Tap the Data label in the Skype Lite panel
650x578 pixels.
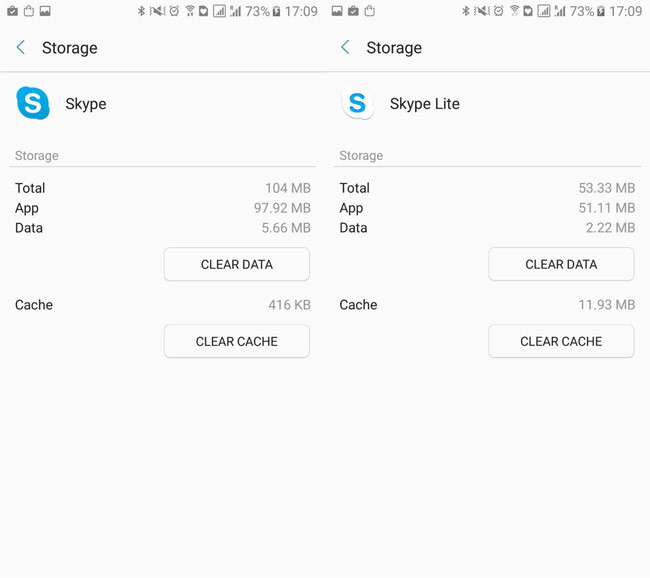coord(353,228)
